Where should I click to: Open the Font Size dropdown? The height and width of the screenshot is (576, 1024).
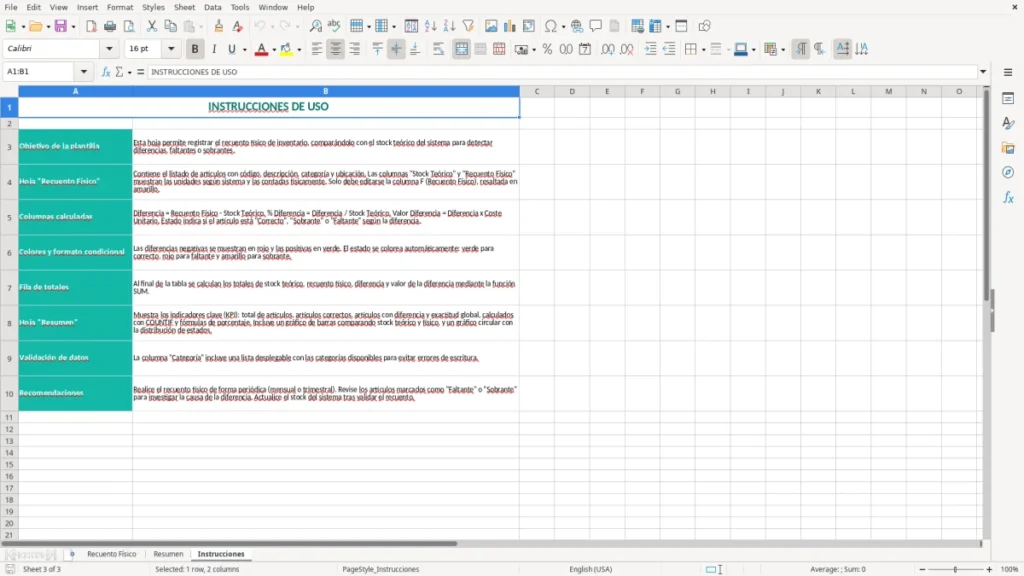tap(171, 48)
